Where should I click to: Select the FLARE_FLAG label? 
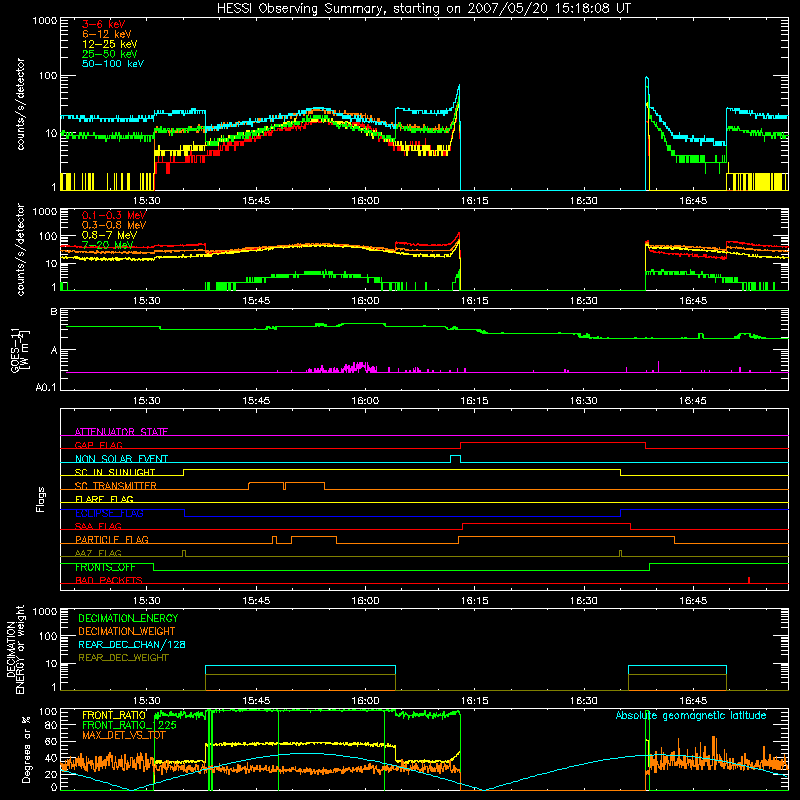point(104,499)
